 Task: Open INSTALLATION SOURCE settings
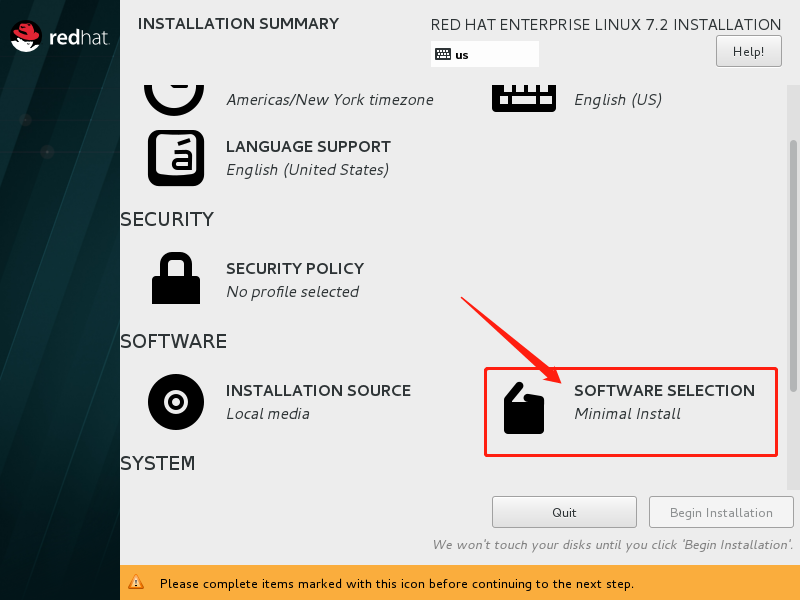pos(318,391)
